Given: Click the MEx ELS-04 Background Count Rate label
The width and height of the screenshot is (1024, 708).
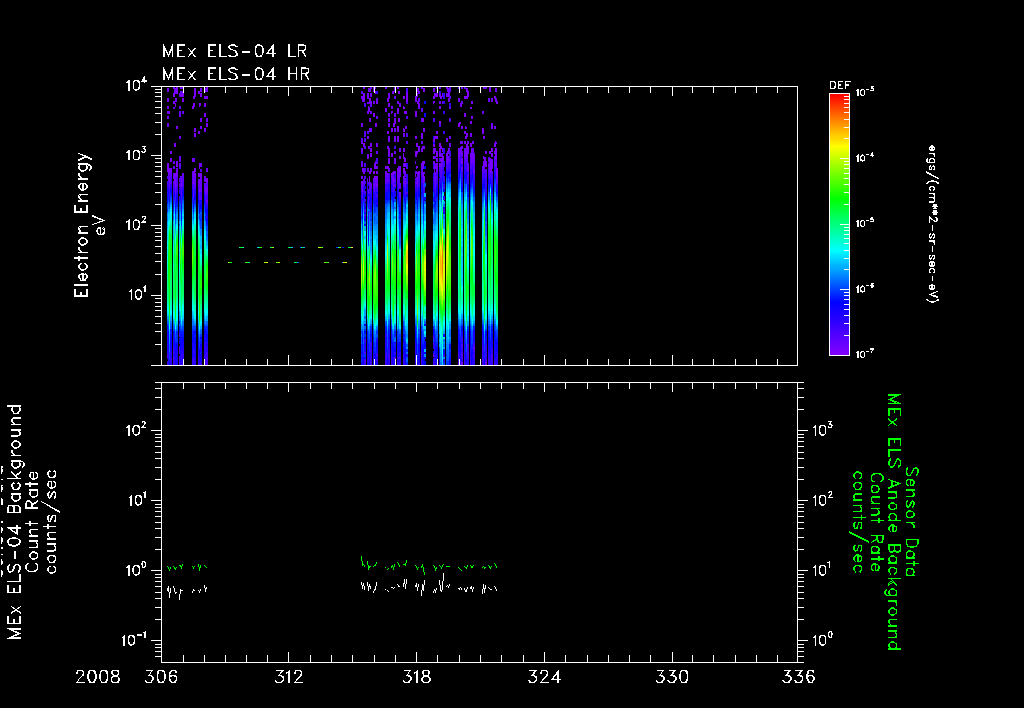Looking at the screenshot, I should coord(31,521).
